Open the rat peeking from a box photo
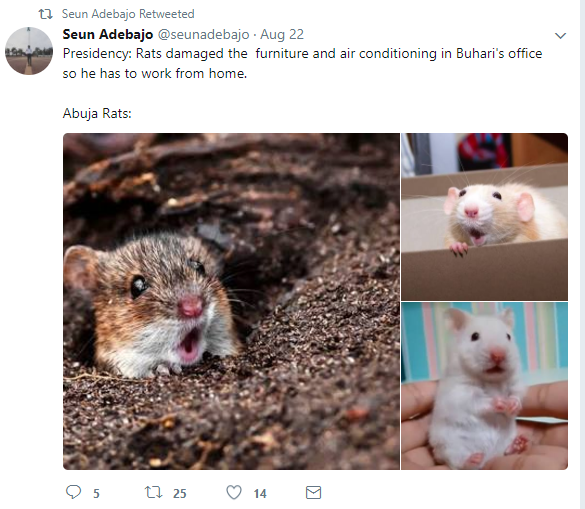585x509 pixels. 485,217
